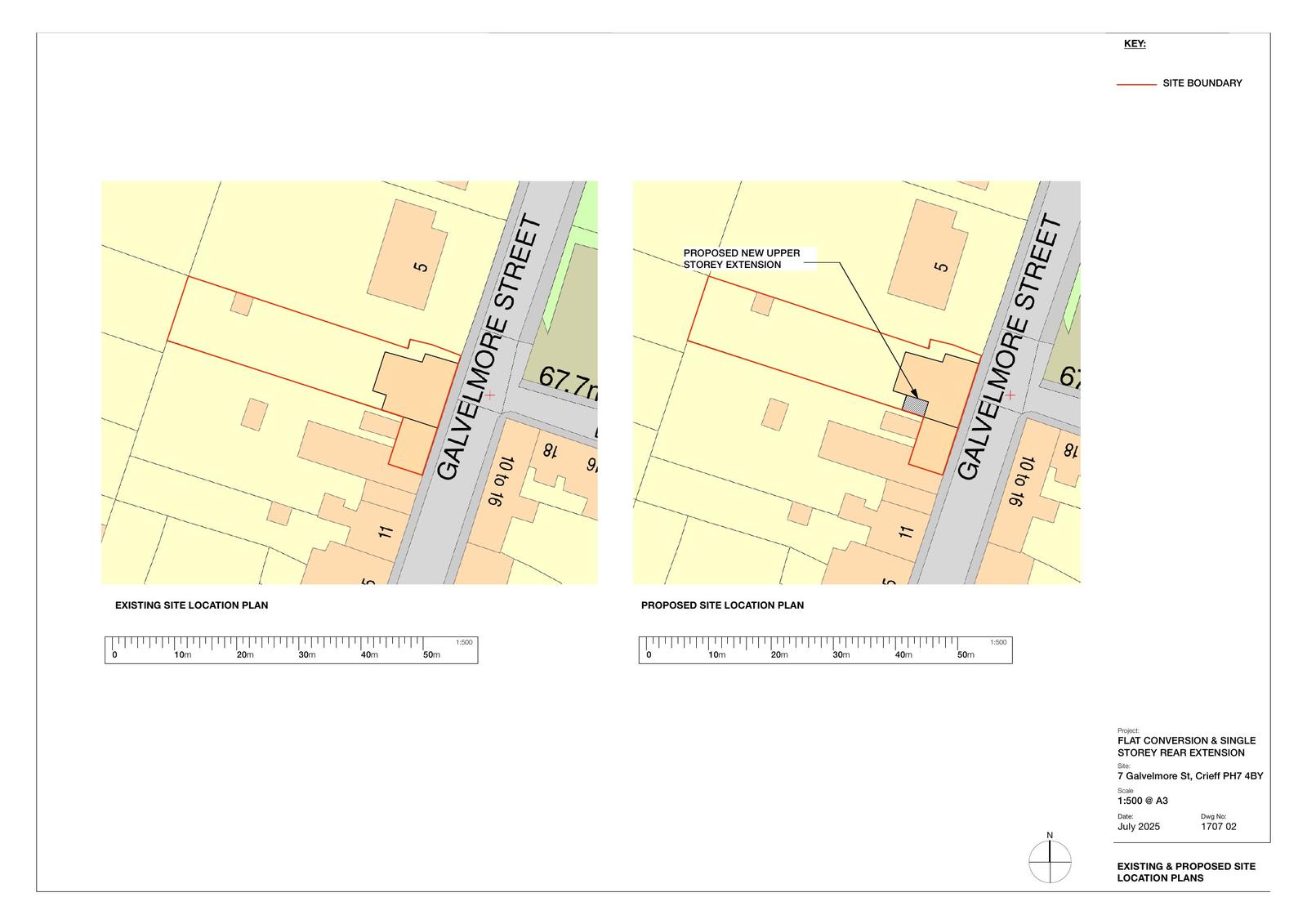Click the 67.7m spot height on existing plan
The height and width of the screenshot is (924, 1307).
pyautogui.click(x=569, y=382)
